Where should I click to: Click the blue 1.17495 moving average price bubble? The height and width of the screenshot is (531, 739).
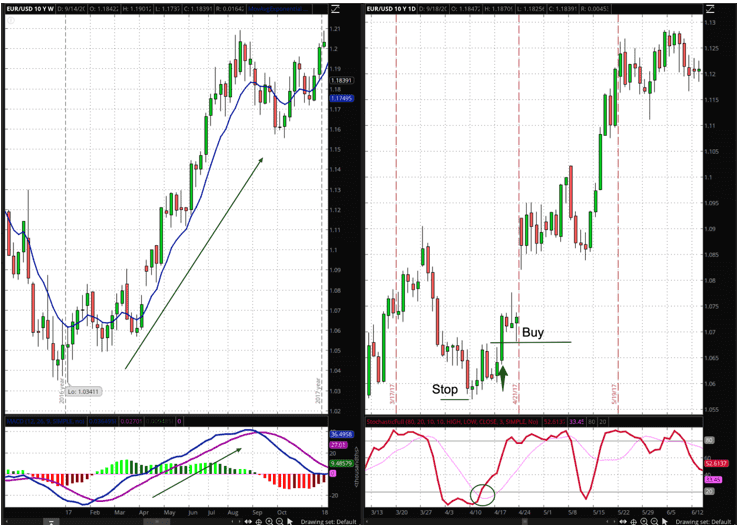point(342,98)
